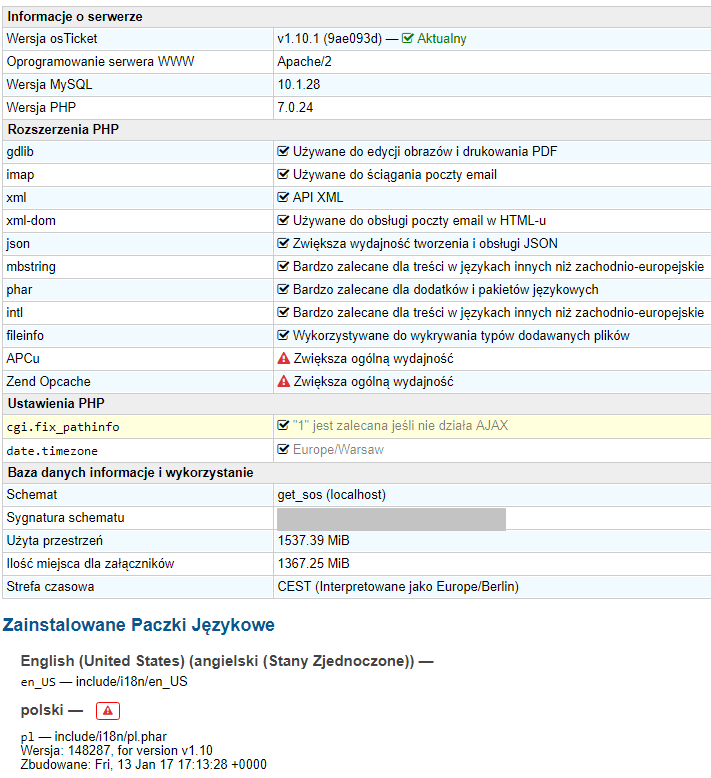711x778 pixels.
Task: Select the Apache/2 server value
Action: (x=304, y=62)
